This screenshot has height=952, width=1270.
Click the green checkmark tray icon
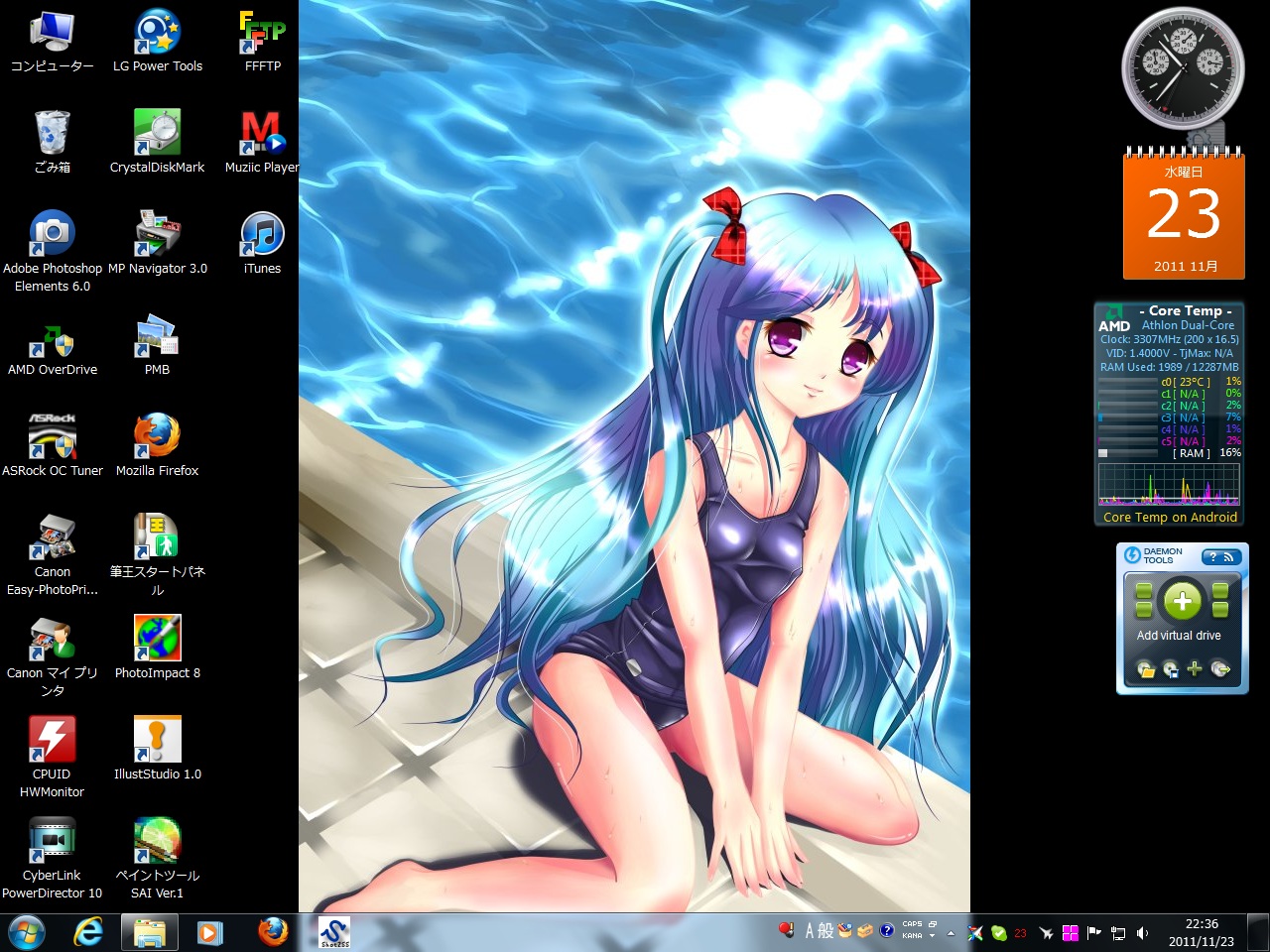998,933
